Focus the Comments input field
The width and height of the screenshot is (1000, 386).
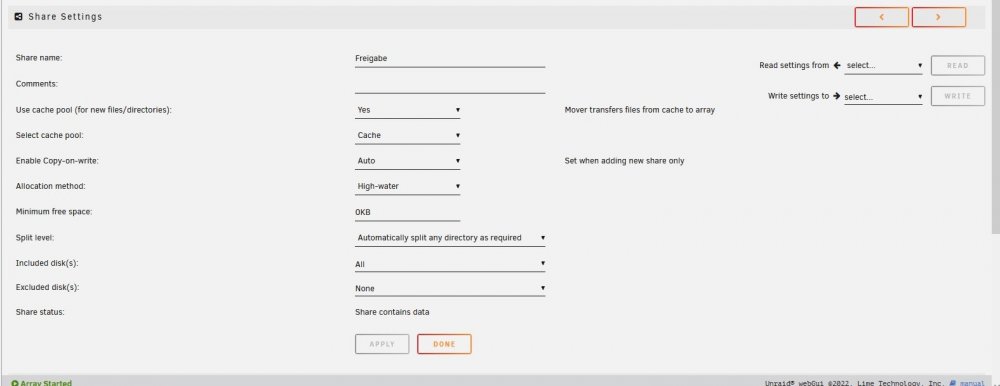tap(450, 85)
